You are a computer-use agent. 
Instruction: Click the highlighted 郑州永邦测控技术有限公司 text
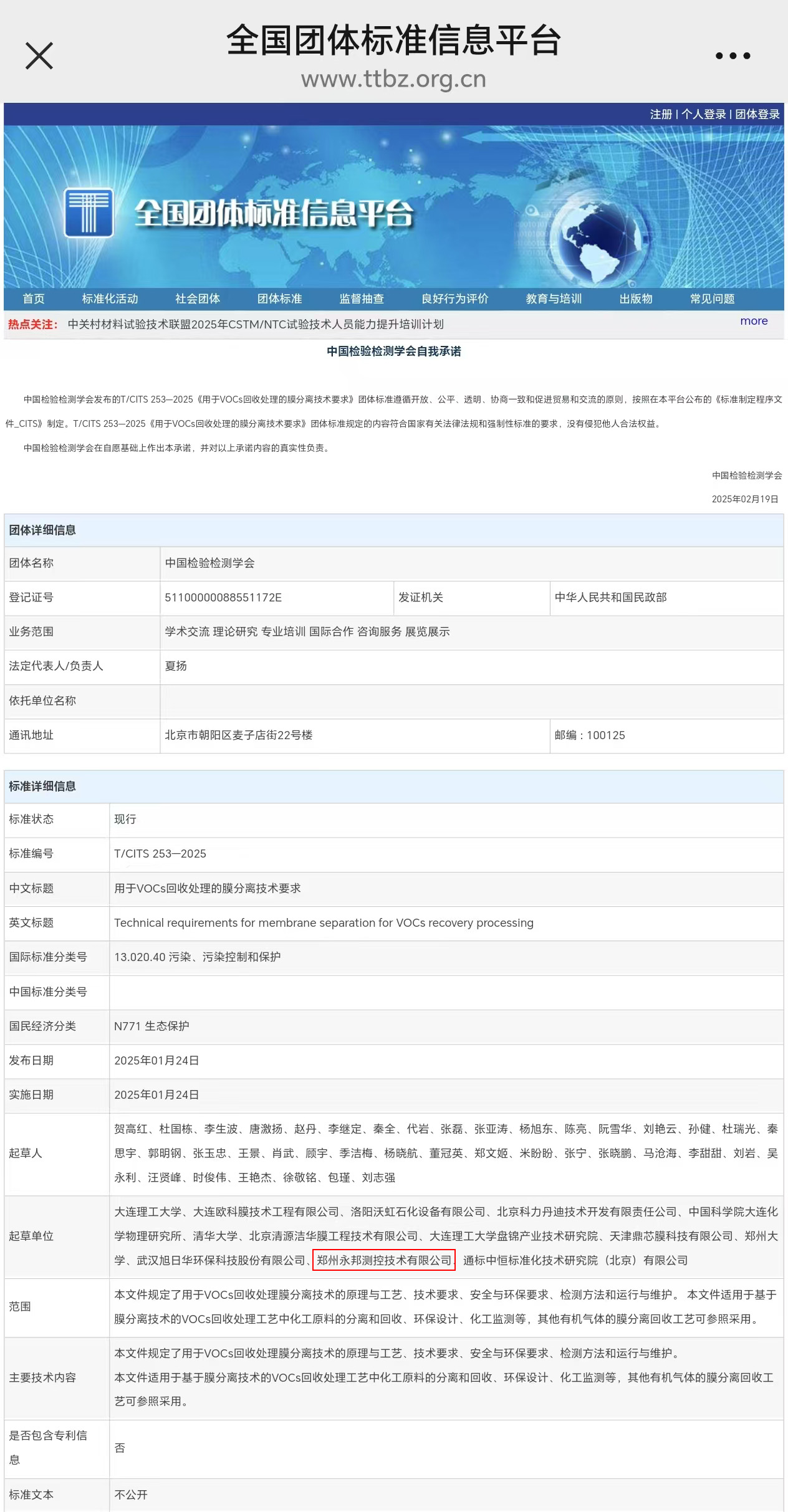pyautogui.click(x=384, y=1260)
